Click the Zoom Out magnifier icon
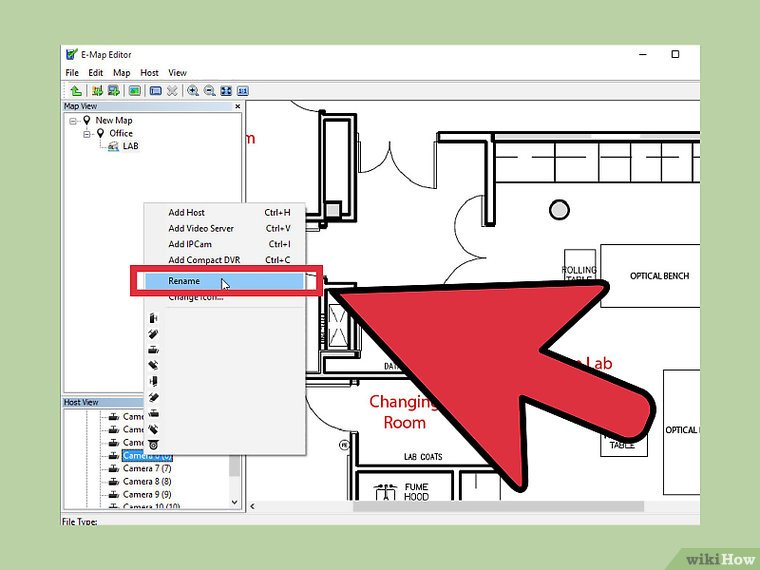760x570 pixels. [210, 90]
